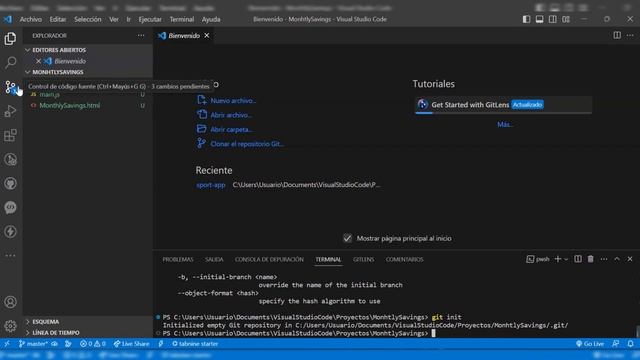Click Go Live in status bar
Image resolution: width=640 pixels, height=360 pixels.
click(590, 344)
